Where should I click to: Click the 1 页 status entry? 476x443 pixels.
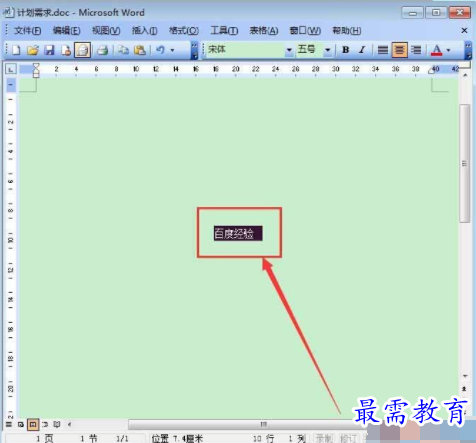[45, 438]
